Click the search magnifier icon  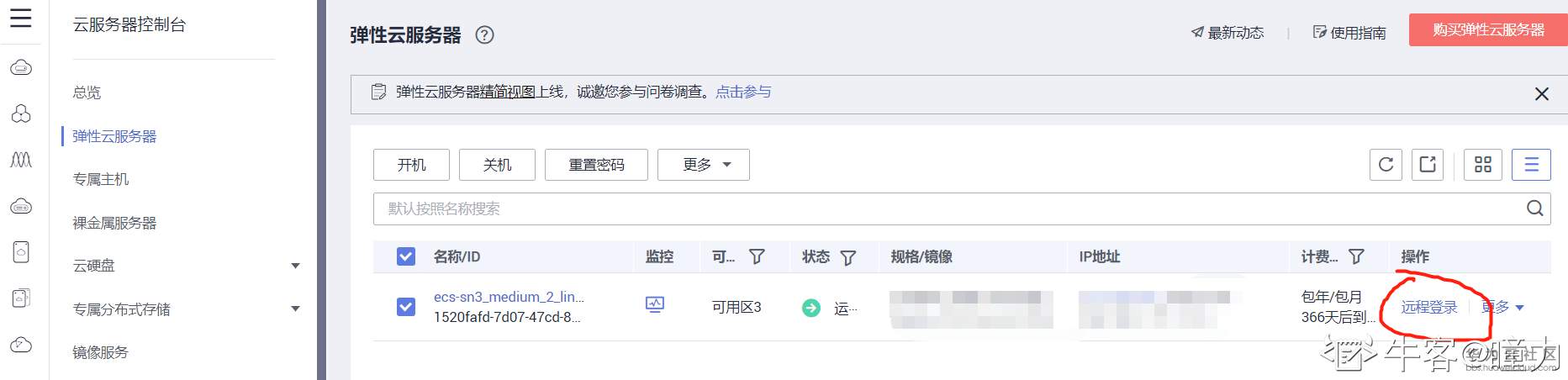coord(1534,208)
